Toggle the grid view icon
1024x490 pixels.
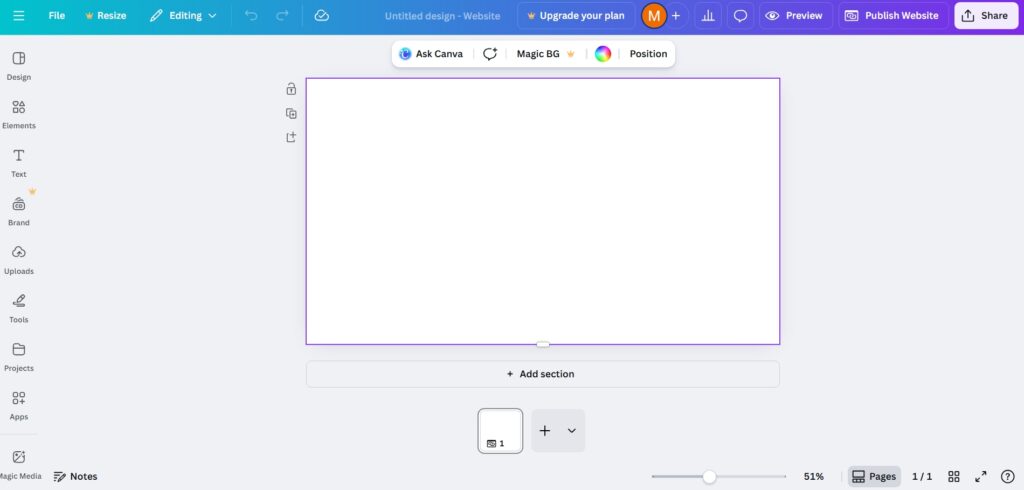pyautogui.click(x=954, y=477)
